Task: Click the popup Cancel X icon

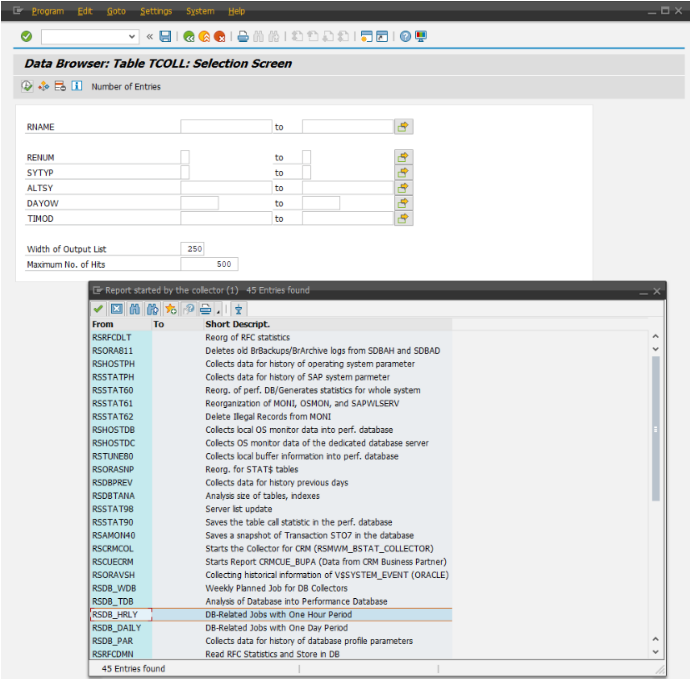Action: pos(117,309)
